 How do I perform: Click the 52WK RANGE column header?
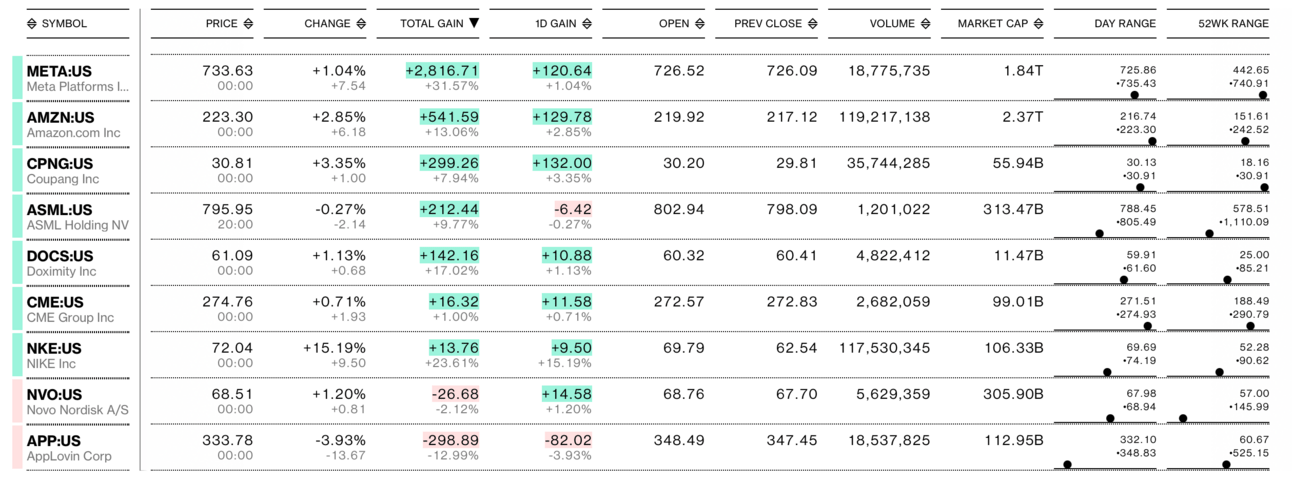tap(1234, 23)
